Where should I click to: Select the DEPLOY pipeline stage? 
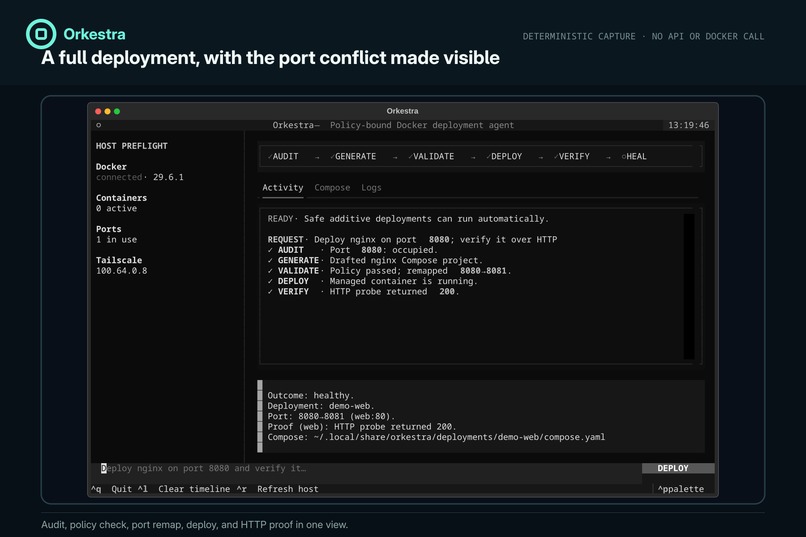click(x=504, y=156)
